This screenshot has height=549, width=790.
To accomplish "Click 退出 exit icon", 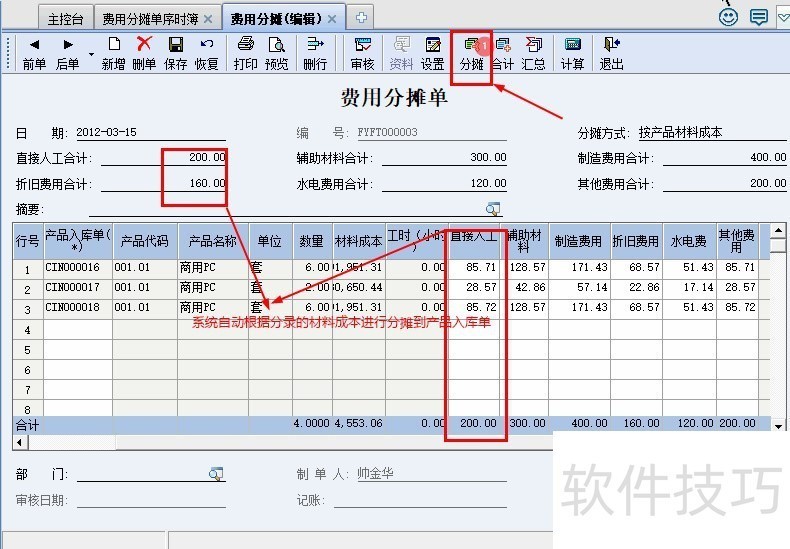I will point(611,53).
